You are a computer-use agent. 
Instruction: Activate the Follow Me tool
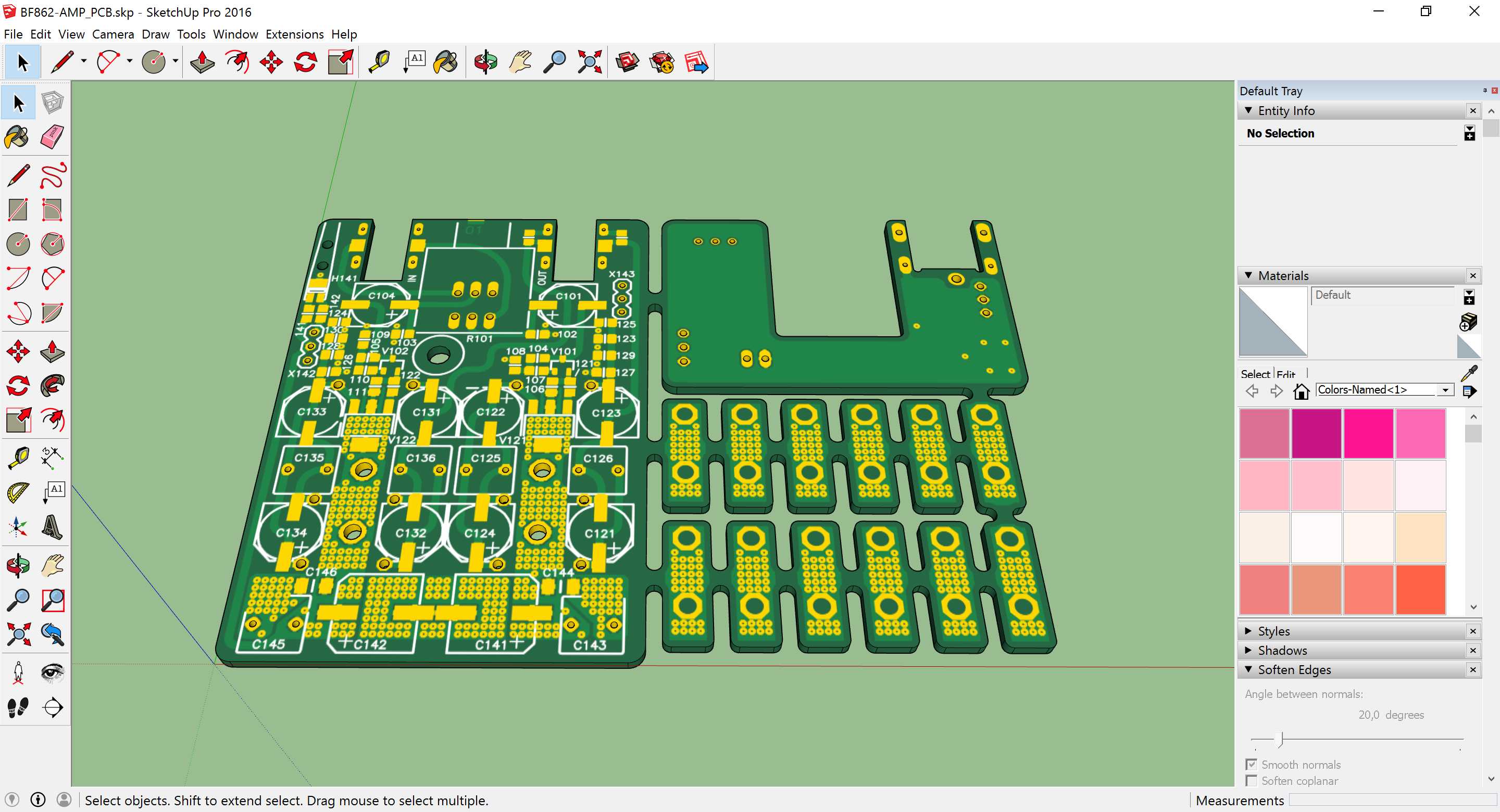coord(53,385)
